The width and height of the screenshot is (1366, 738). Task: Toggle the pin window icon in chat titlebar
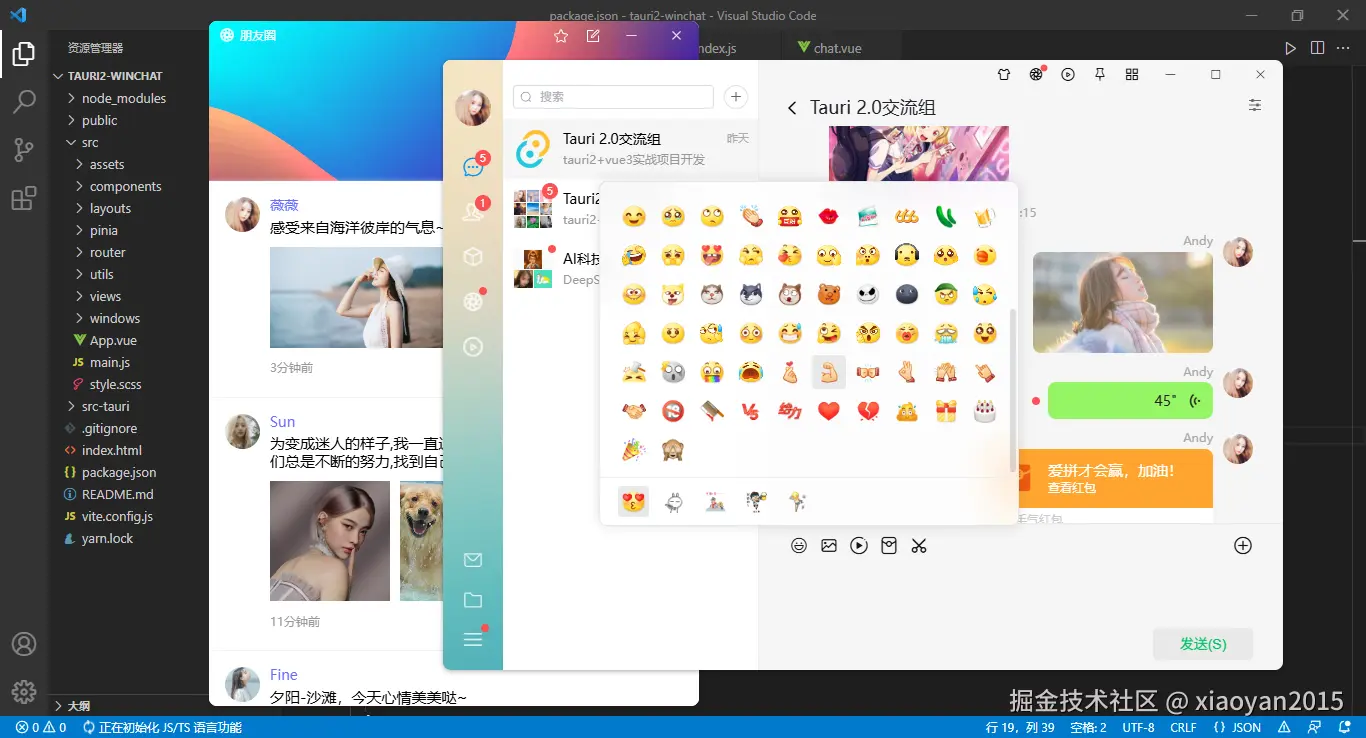coord(1100,74)
